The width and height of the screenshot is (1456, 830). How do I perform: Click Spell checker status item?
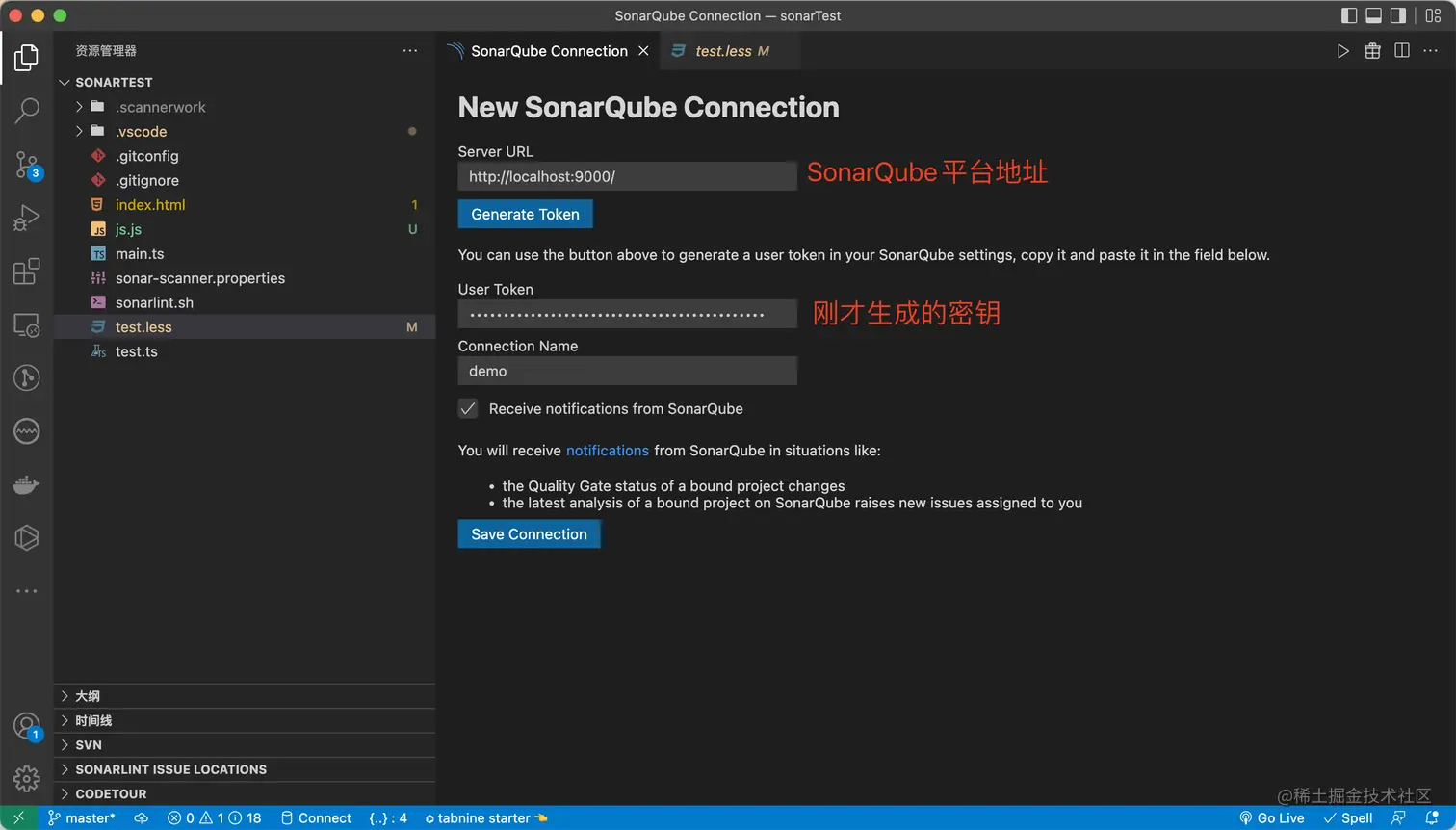pyautogui.click(x=1348, y=818)
